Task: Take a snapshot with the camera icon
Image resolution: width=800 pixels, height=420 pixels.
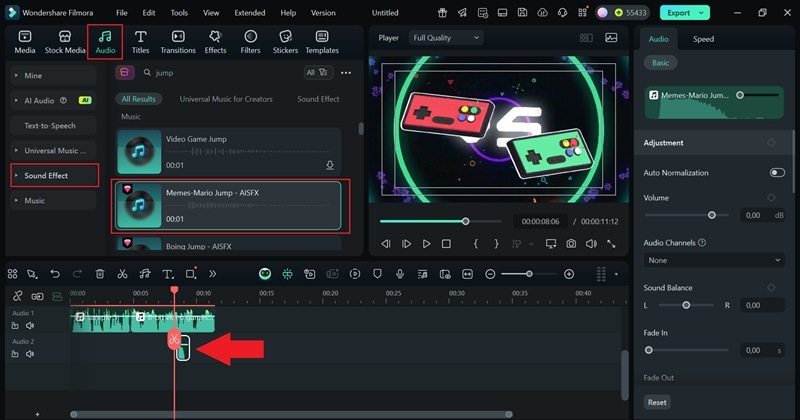Action: (x=571, y=244)
